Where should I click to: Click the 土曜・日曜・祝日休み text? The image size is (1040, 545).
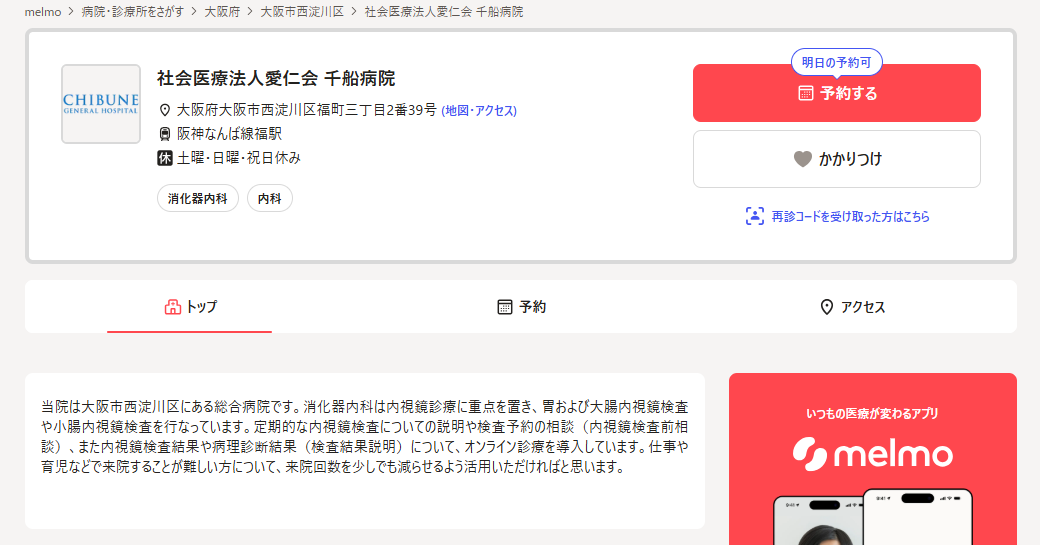point(239,158)
